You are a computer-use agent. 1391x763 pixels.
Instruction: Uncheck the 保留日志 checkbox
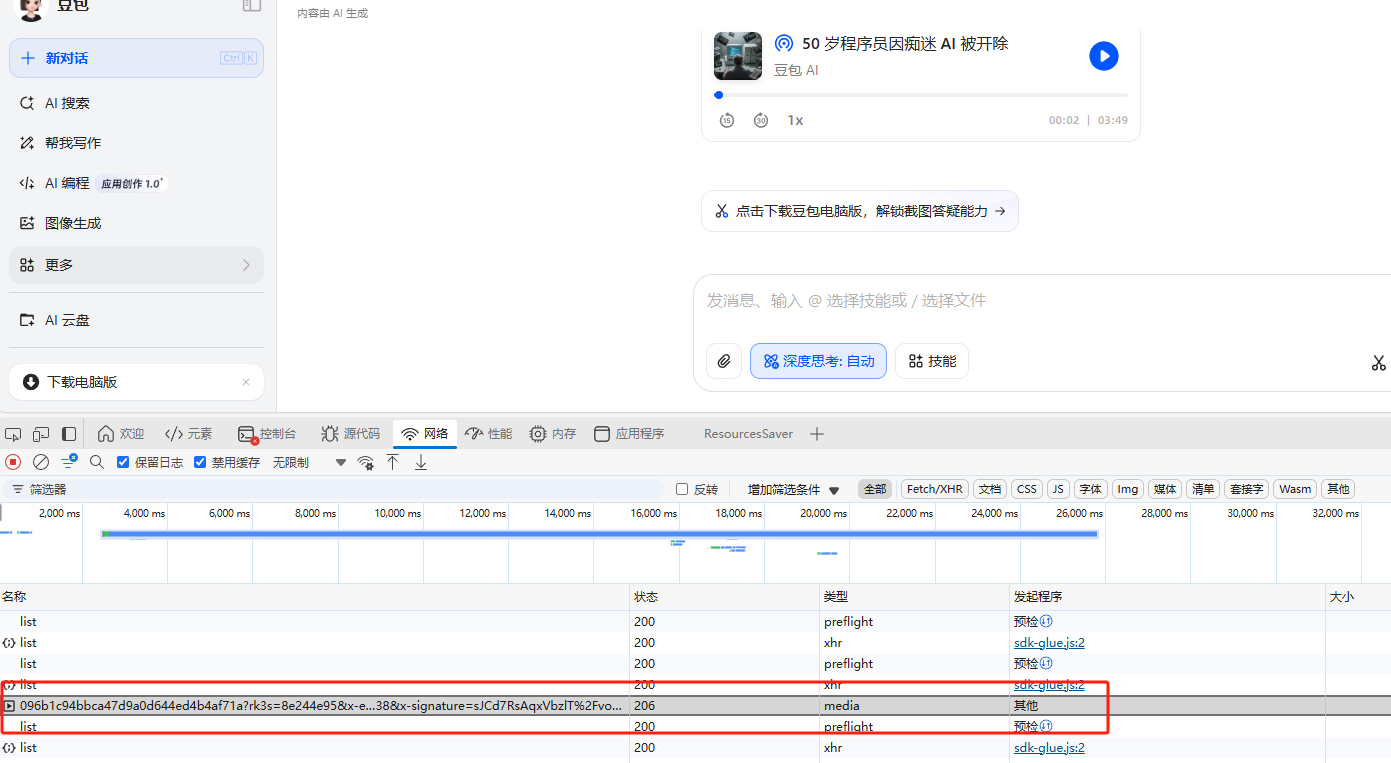(123, 462)
